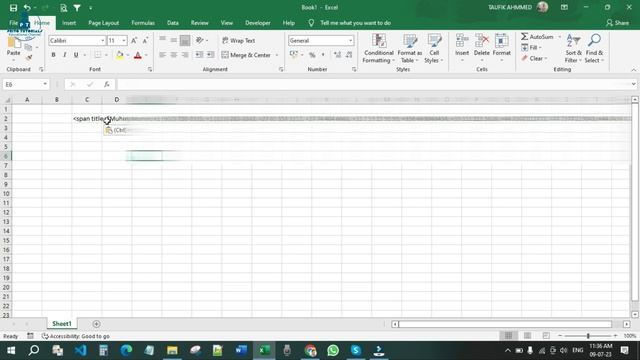Apply the red font color

click(138, 55)
